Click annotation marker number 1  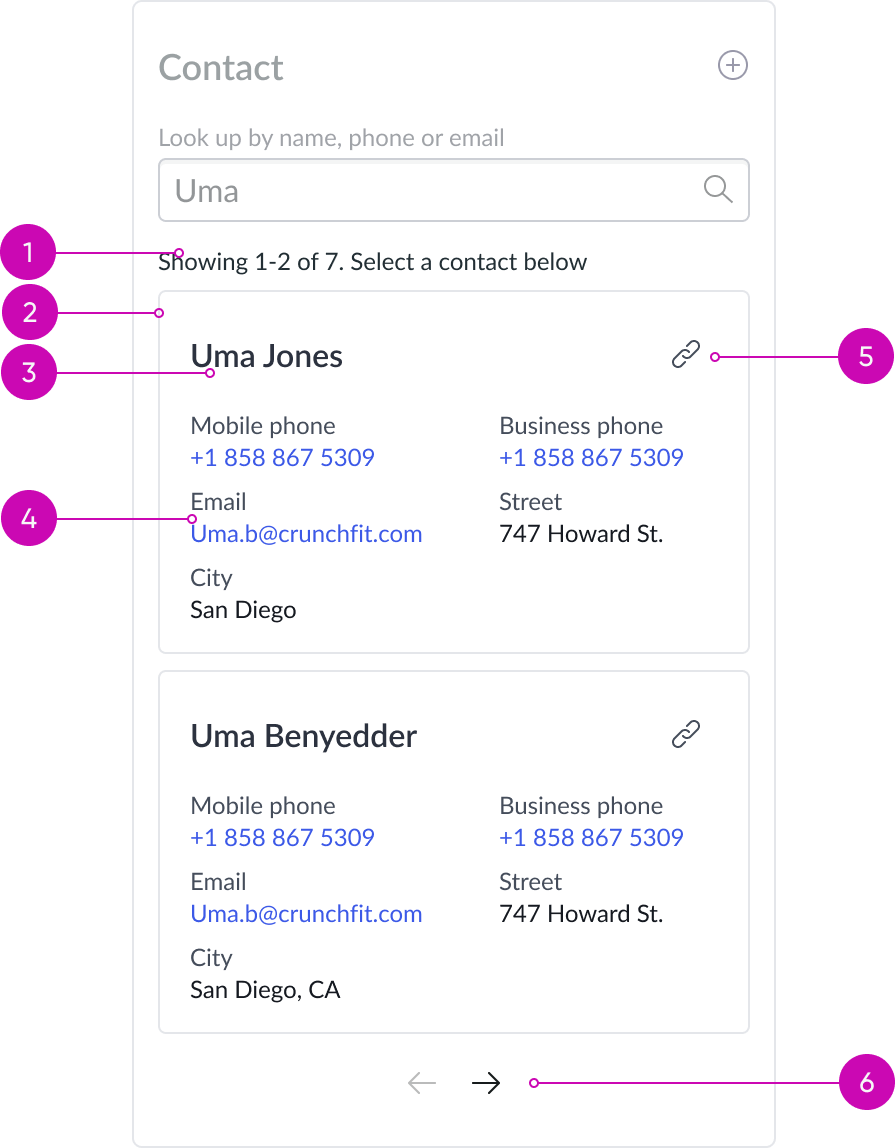[29, 253]
